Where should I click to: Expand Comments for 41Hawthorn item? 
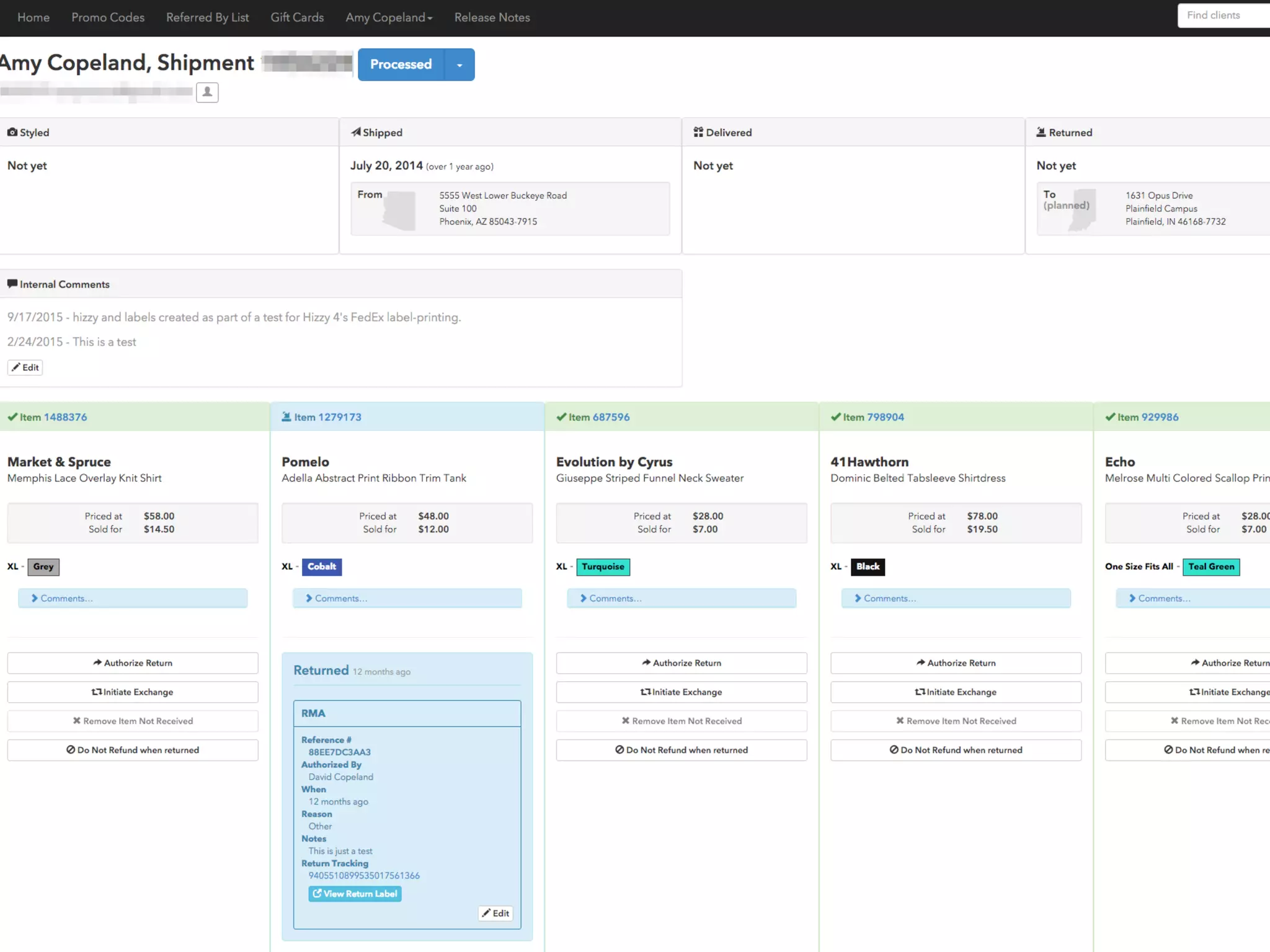tap(956, 598)
